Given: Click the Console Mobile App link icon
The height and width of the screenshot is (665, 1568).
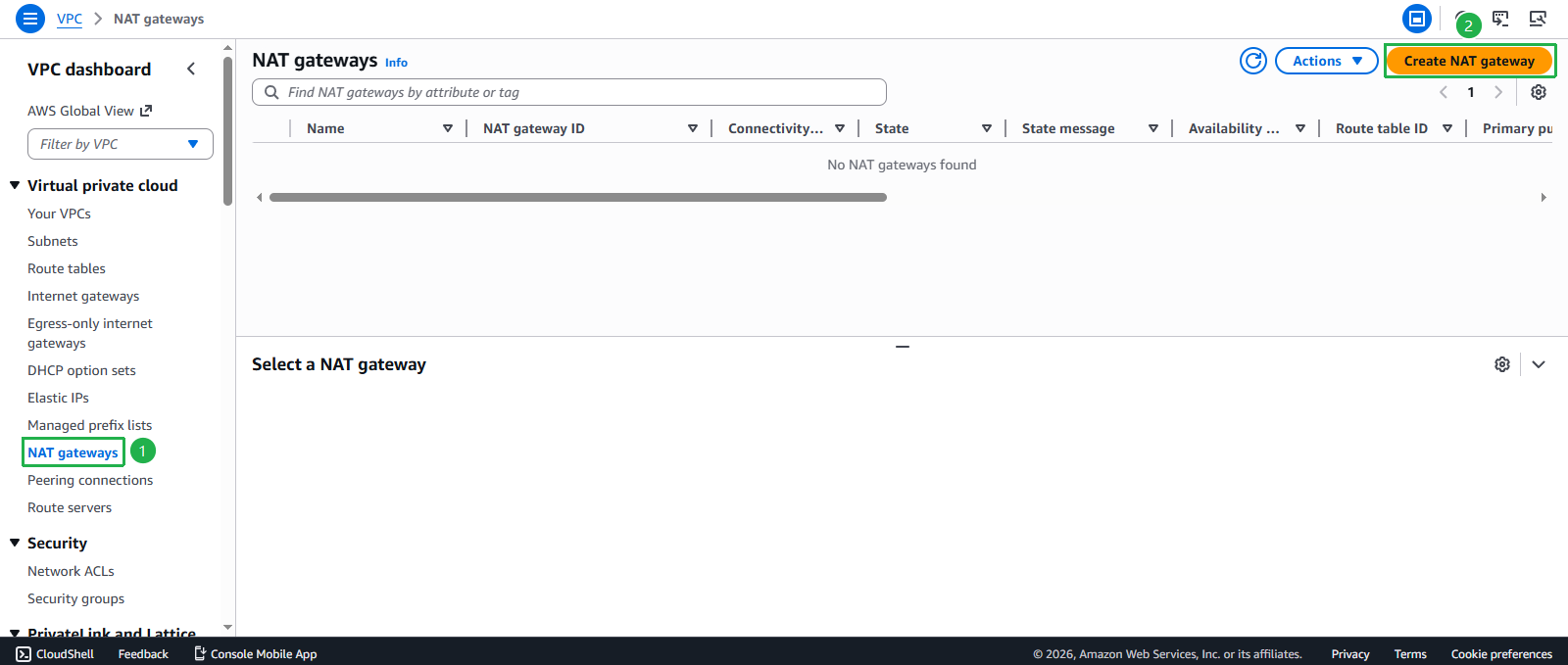Looking at the screenshot, I should coord(200,653).
